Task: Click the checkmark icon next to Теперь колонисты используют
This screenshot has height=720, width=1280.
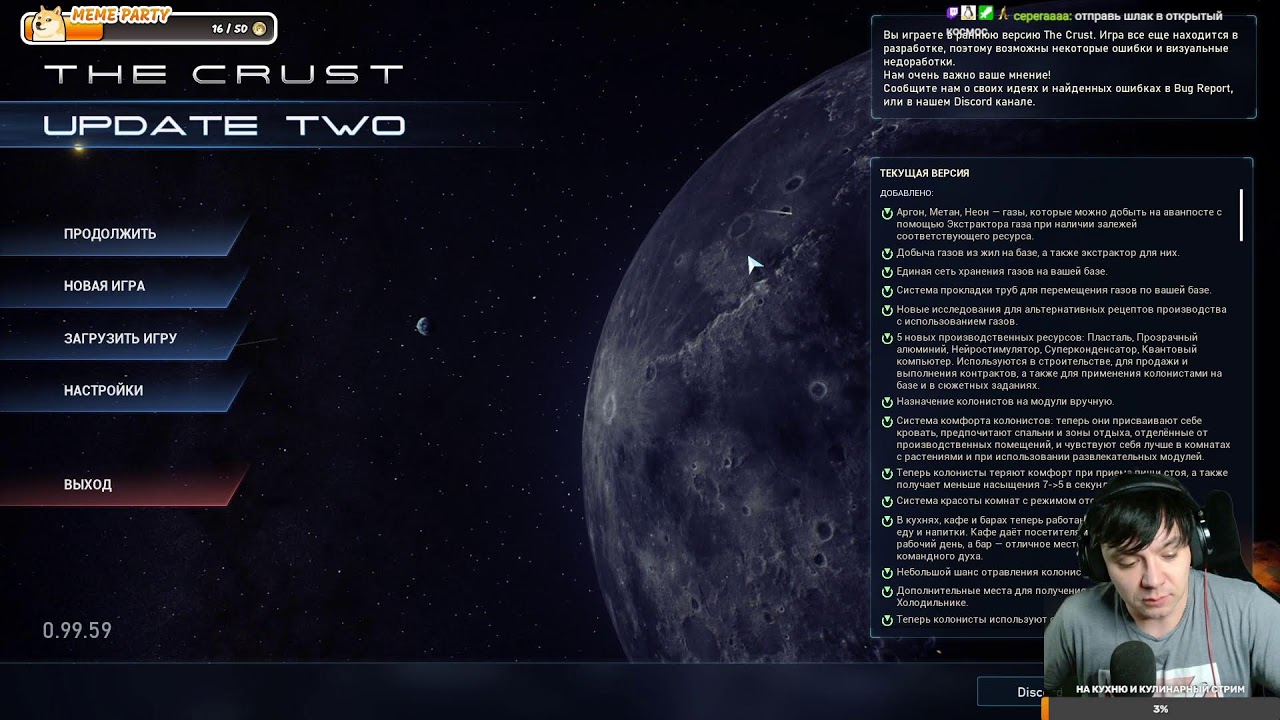Action: pyautogui.click(x=887, y=621)
